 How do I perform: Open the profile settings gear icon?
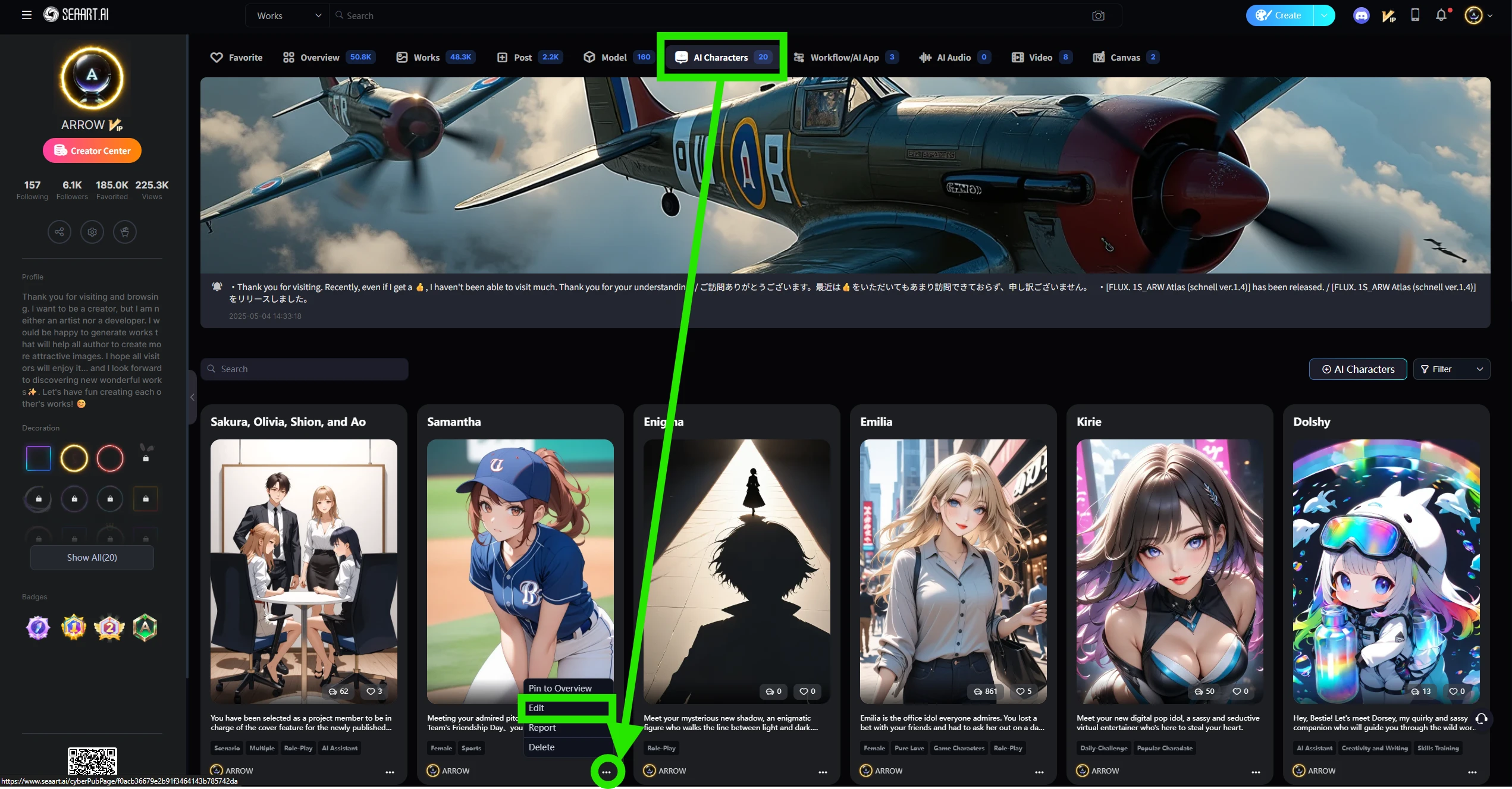[92, 232]
